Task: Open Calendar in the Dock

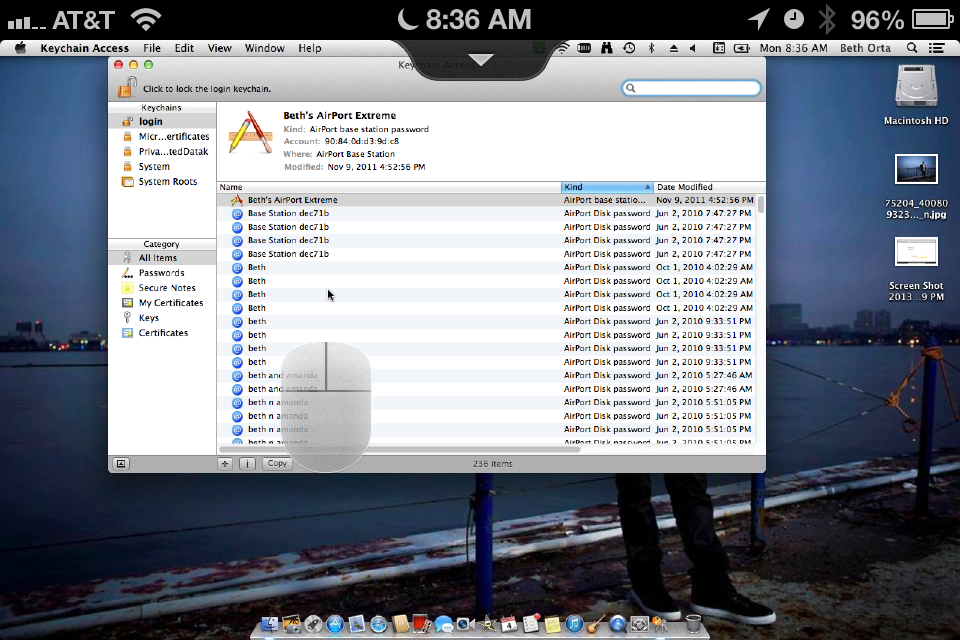Action: 509,623
